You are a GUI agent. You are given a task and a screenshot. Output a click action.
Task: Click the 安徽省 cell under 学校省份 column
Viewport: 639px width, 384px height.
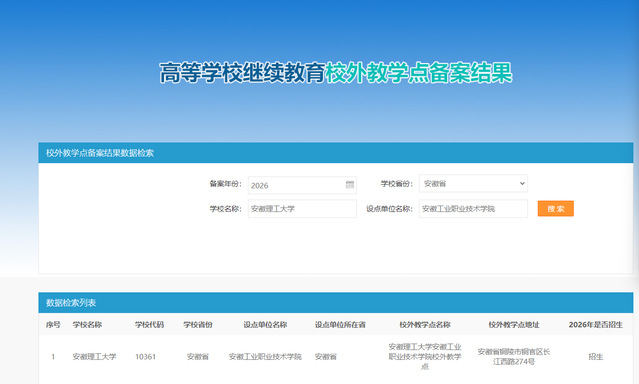point(198,357)
